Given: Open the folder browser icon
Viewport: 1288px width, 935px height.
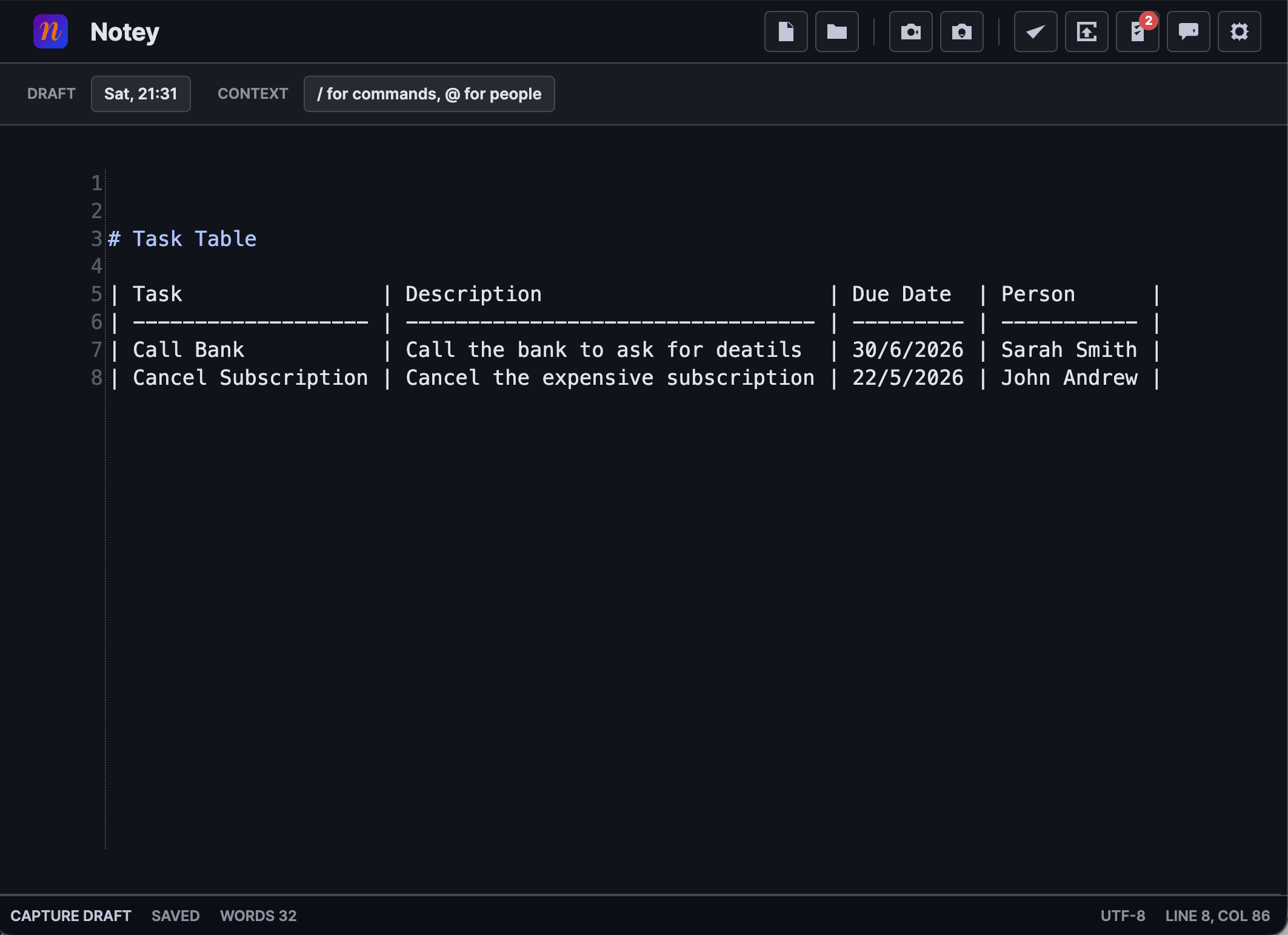Looking at the screenshot, I should coord(836,32).
